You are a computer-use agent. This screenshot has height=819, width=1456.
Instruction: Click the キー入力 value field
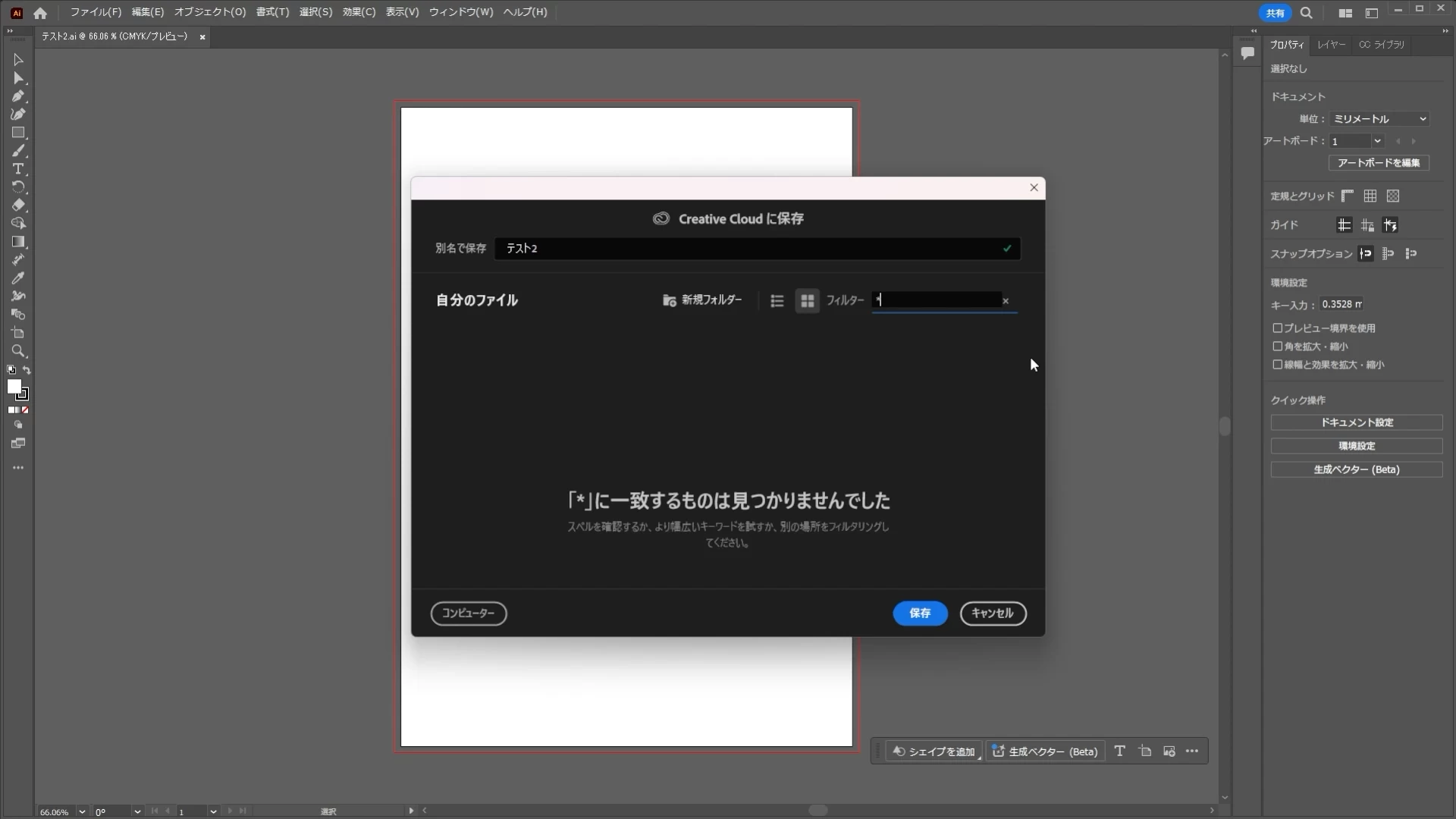[x=1341, y=304]
